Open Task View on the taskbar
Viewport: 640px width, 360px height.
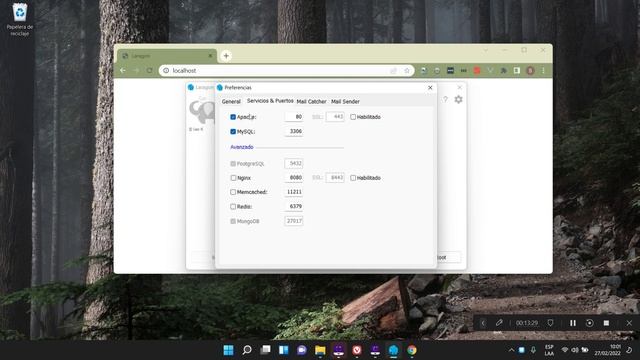265,350
